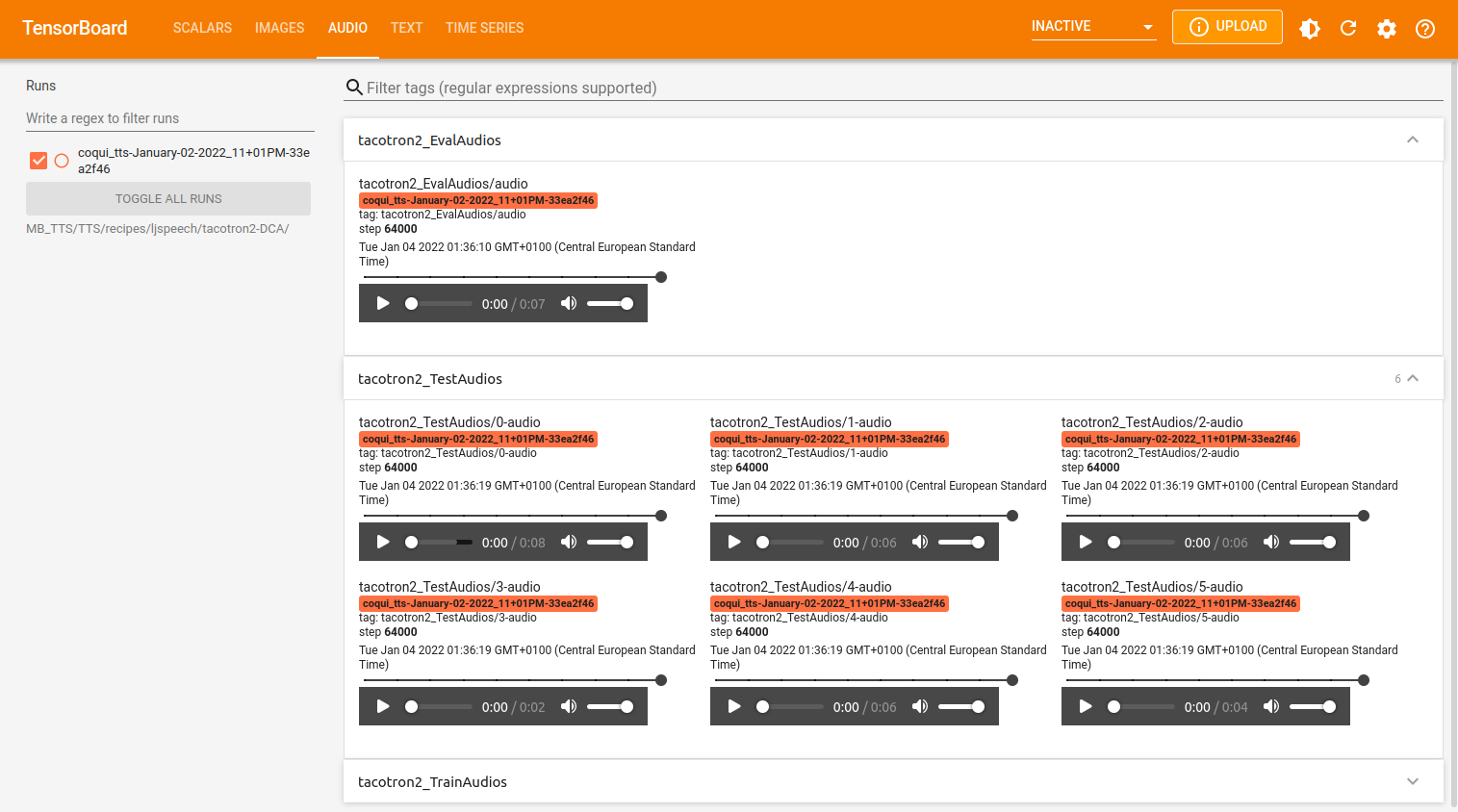
Task: Seek in the TestAudios/1-audio progress bar
Action: [790, 542]
